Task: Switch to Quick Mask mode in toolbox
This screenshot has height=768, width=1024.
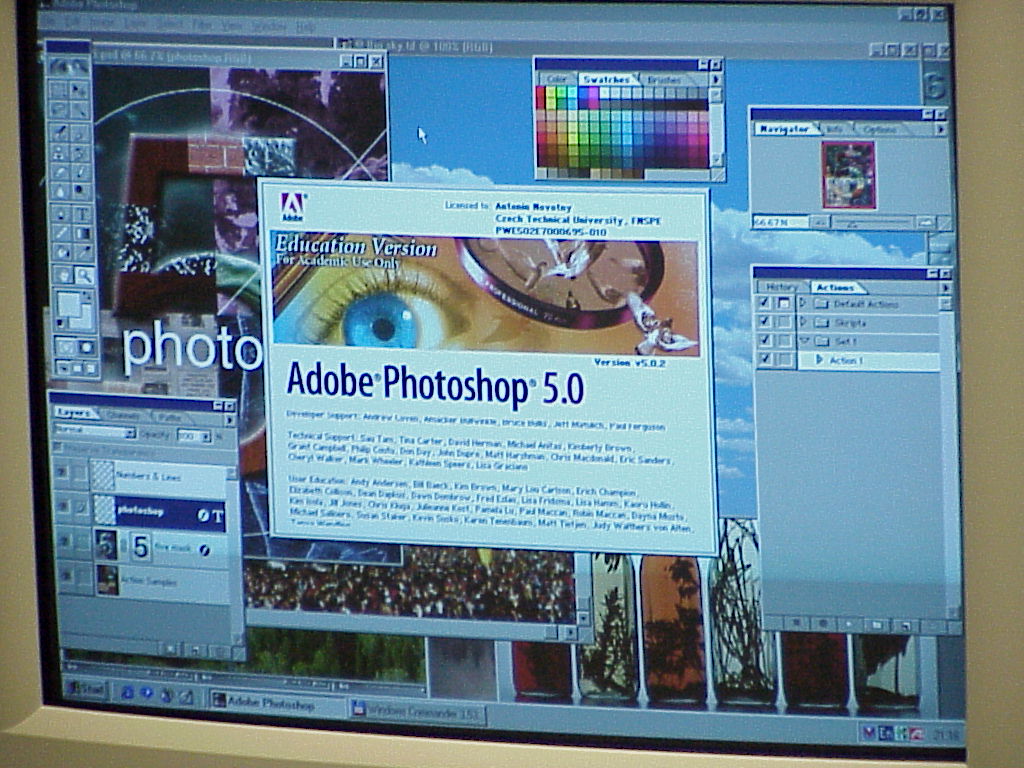Action: tap(86, 346)
